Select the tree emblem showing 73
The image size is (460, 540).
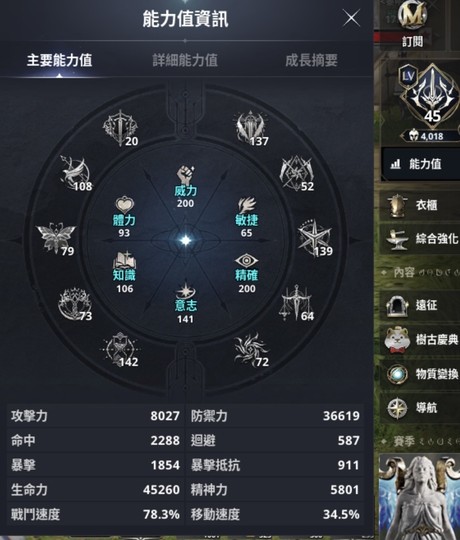(x=75, y=304)
